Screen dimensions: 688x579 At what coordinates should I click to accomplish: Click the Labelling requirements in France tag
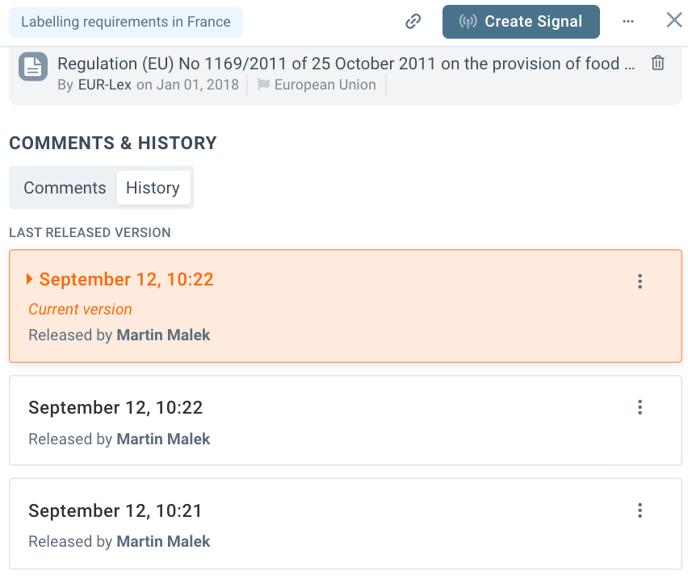coord(126,22)
